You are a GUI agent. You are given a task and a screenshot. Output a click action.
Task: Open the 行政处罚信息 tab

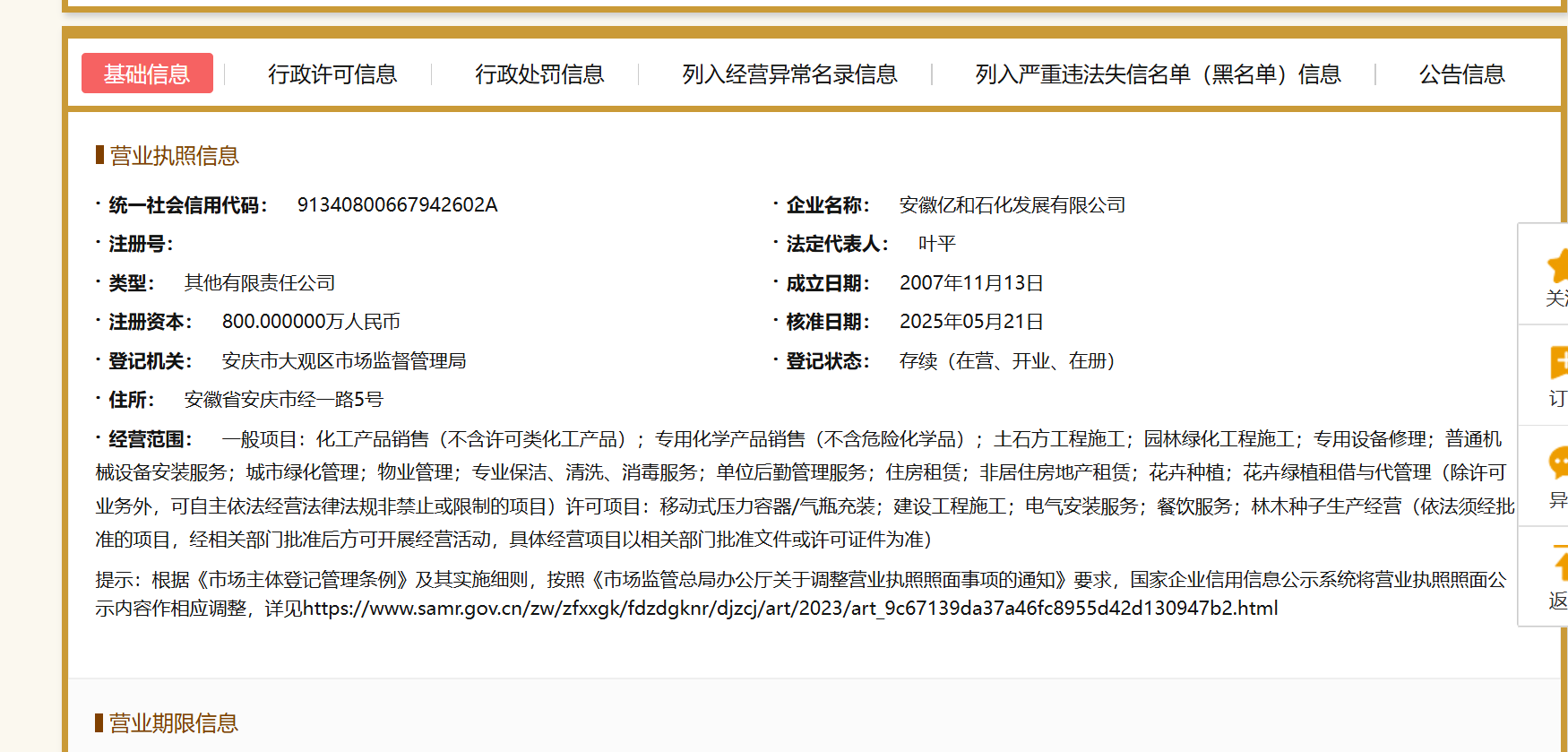[x=539, y=74]
